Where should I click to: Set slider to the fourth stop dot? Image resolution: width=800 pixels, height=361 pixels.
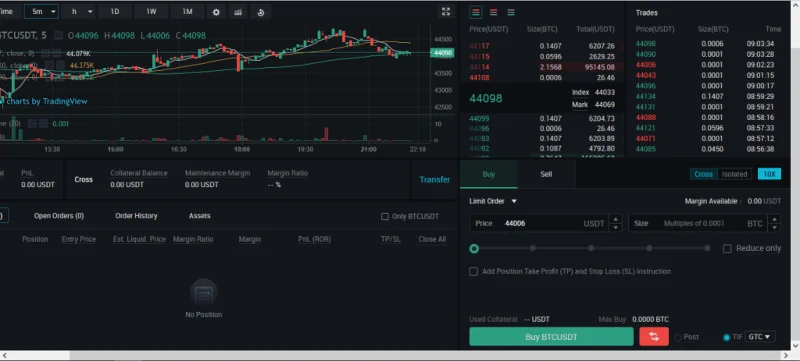coord(649,248)
